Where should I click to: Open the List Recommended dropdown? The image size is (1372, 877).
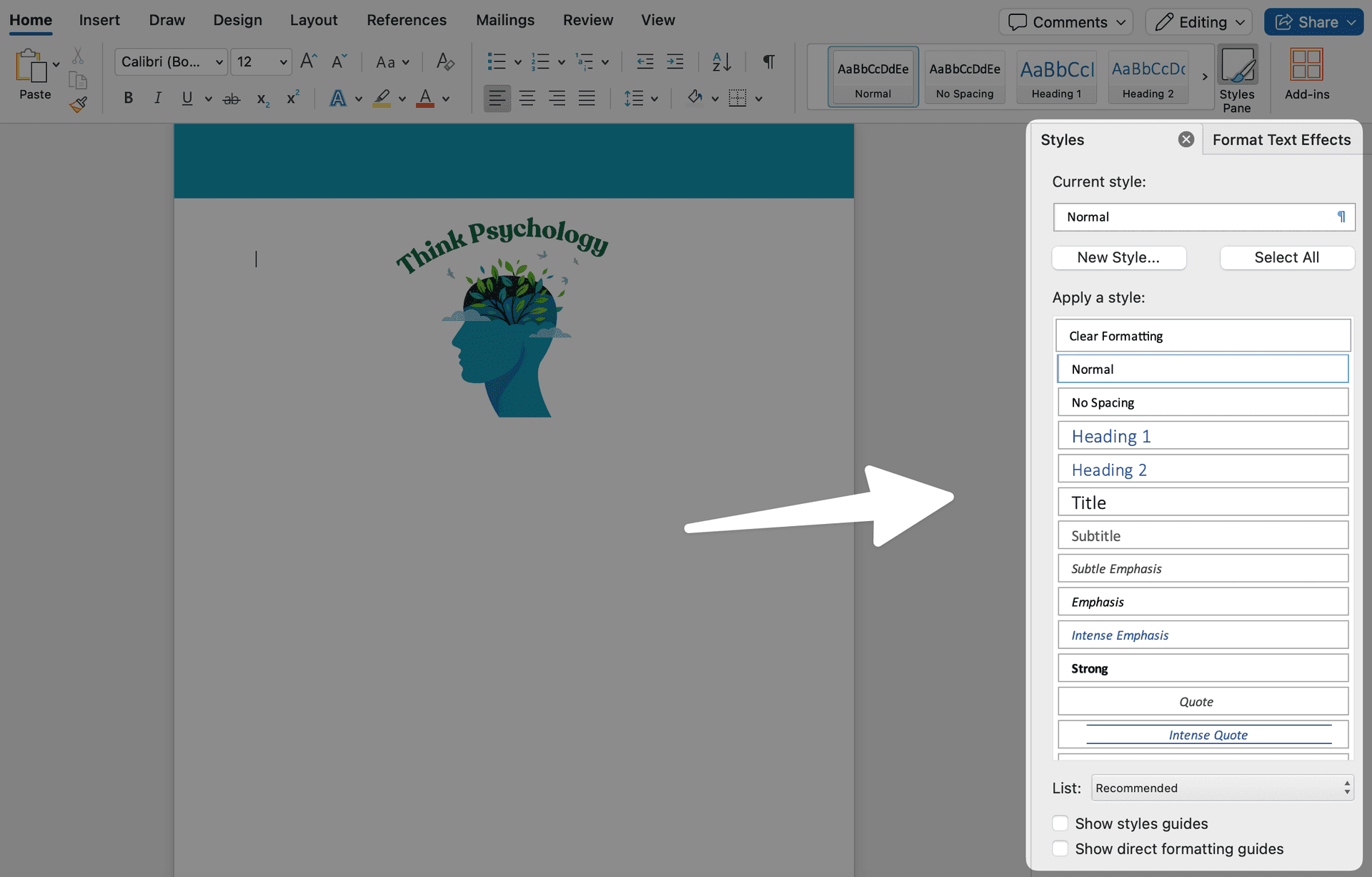(x=1222, y=788)
